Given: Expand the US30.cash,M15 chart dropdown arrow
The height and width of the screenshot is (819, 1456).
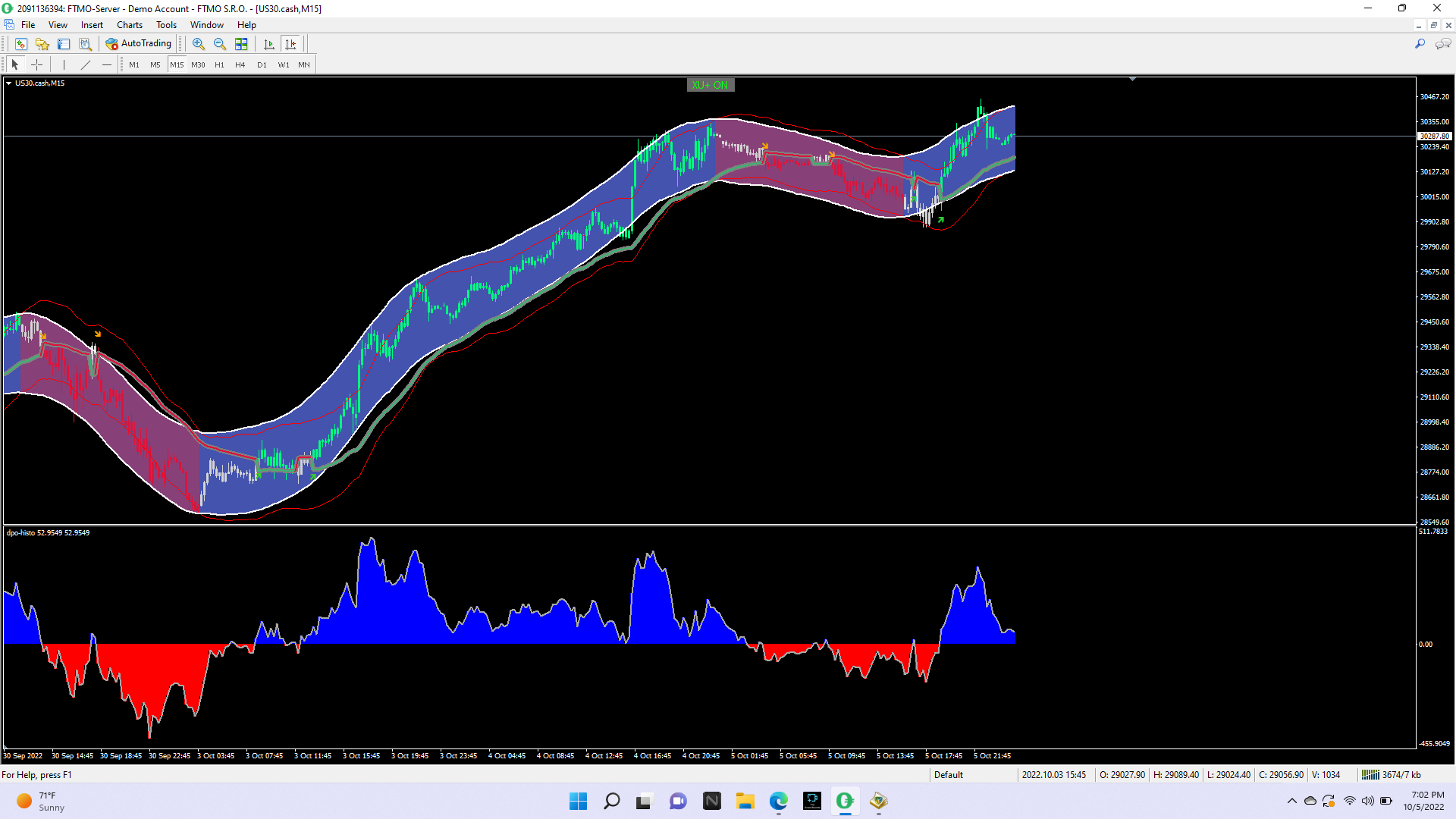Looking at the screenshot, I should coord(8,83).
